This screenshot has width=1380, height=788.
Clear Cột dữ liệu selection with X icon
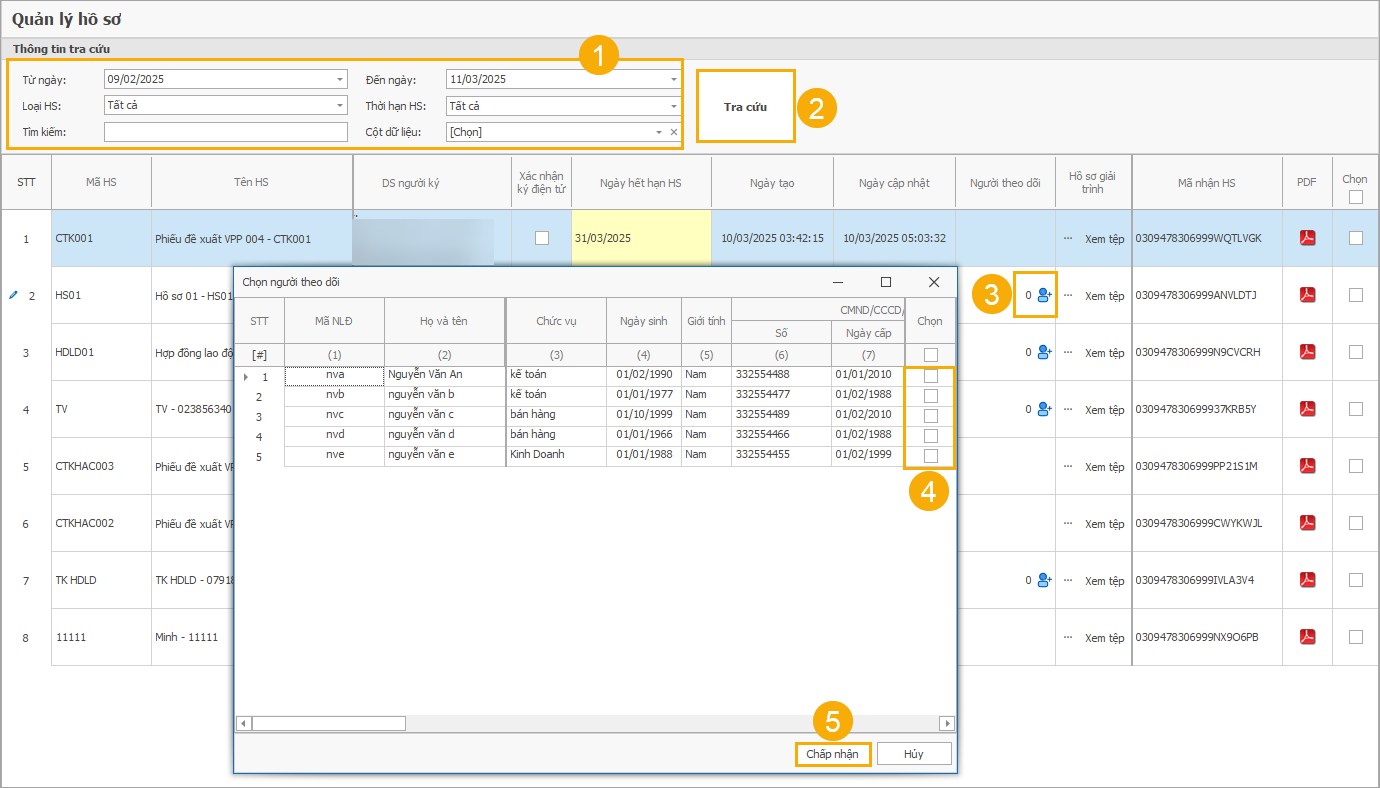(673, 132)
